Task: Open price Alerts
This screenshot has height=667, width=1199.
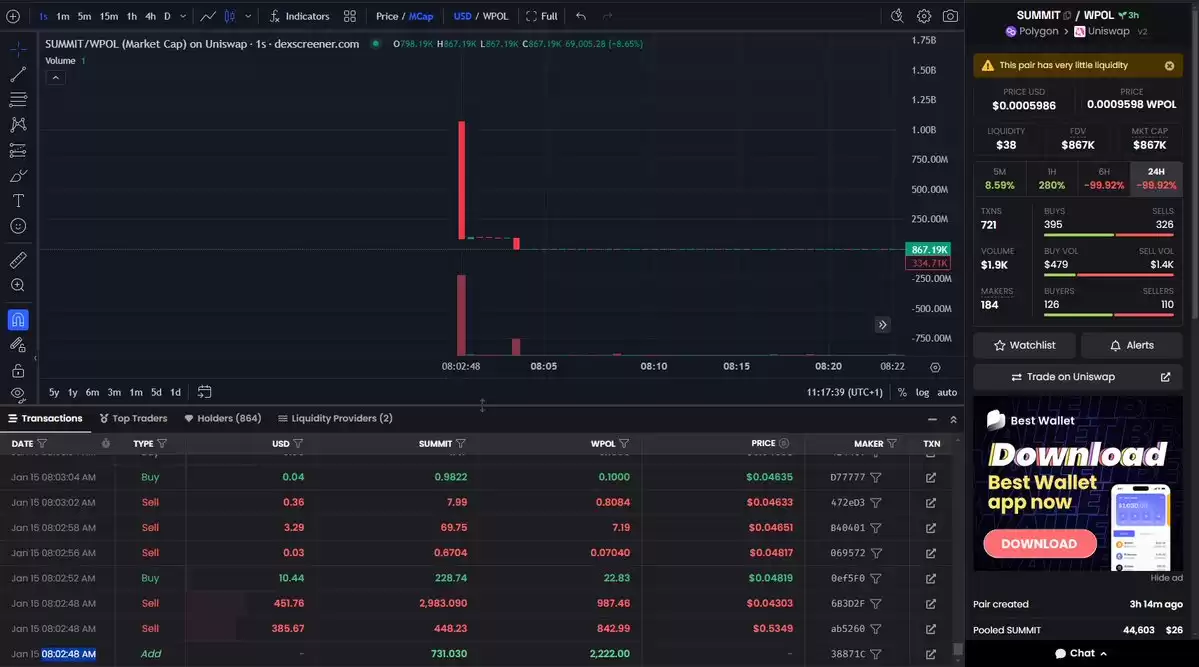Action: 1132,346
